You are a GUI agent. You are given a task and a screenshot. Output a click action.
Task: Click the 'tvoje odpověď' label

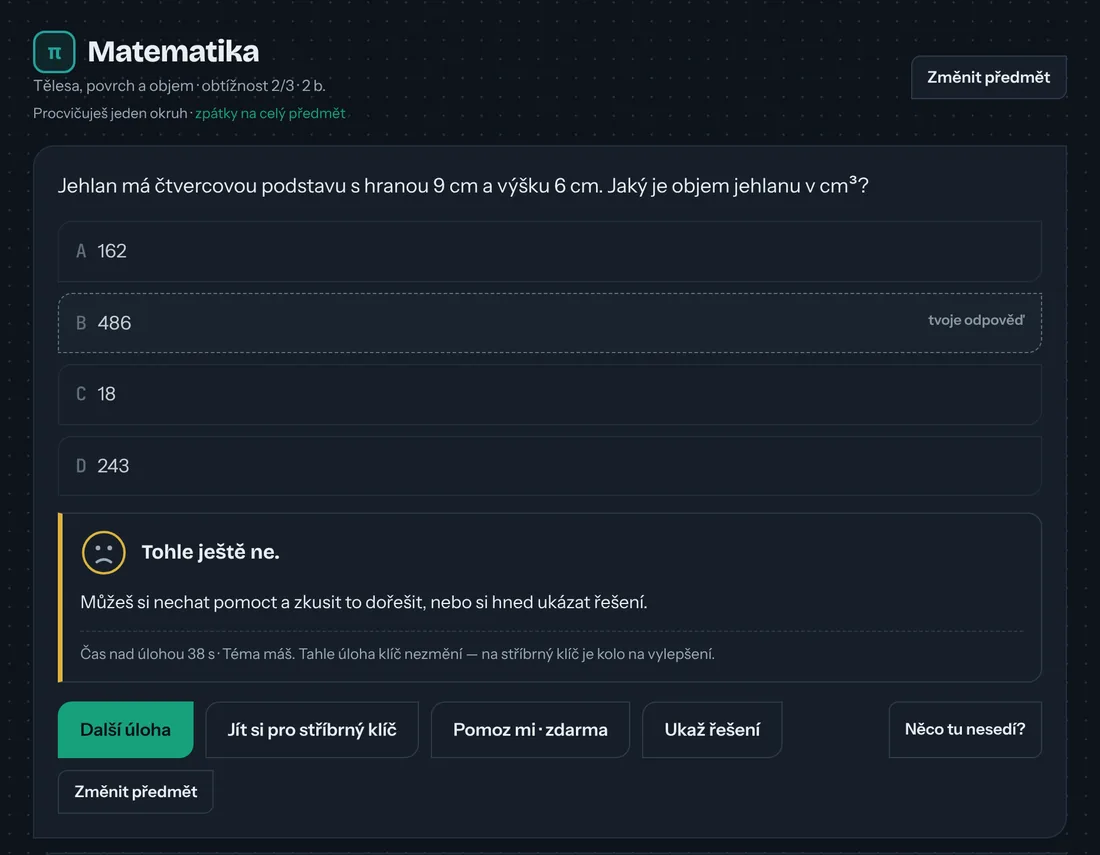pos(976,320)
